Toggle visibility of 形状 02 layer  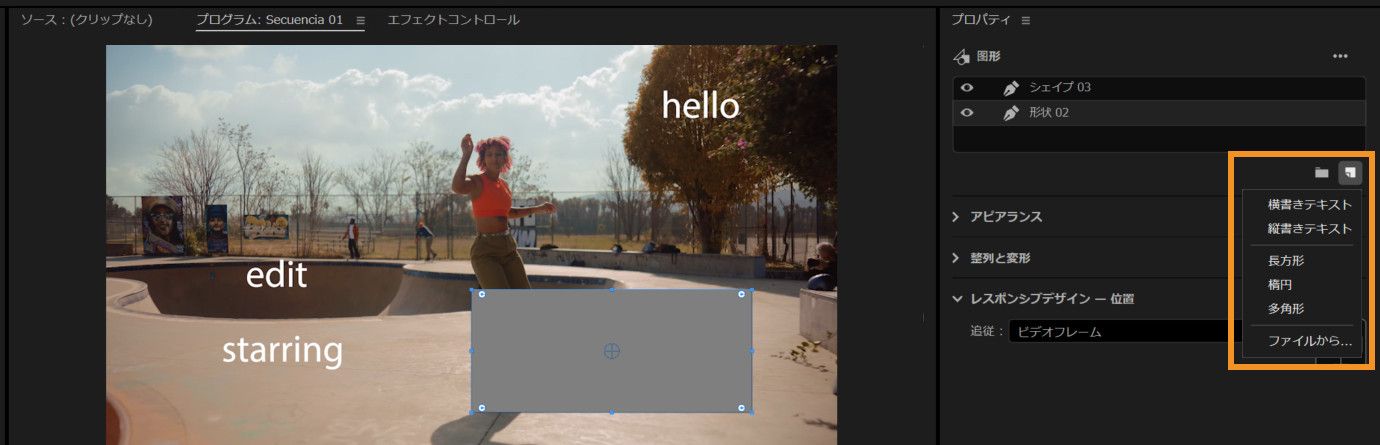click(x=967, y=113)
